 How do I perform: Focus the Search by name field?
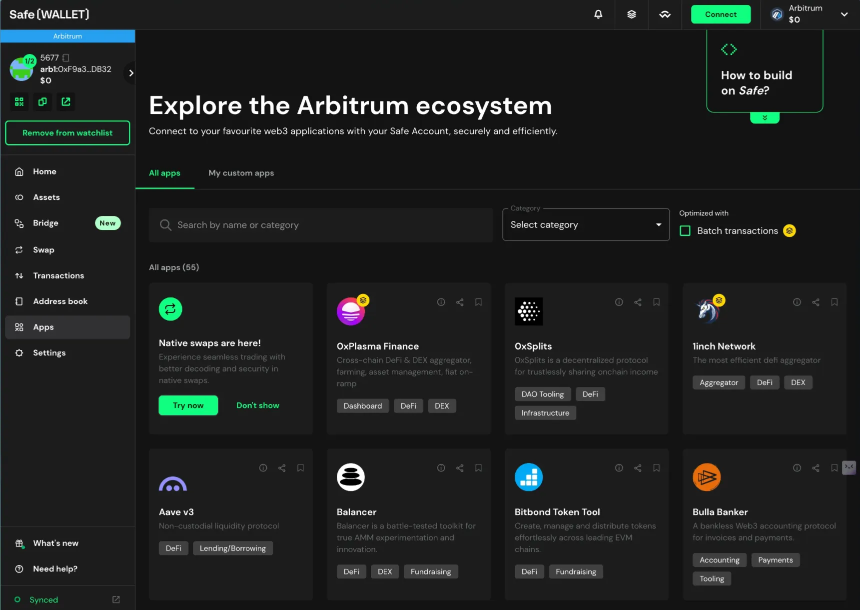[321, 225]
